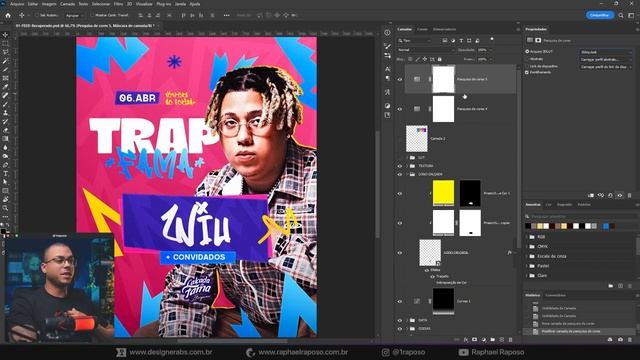Filter layers by adjustment type
Image resolution: width=640 pixels, height=360 pixels.
pos(453,40)
